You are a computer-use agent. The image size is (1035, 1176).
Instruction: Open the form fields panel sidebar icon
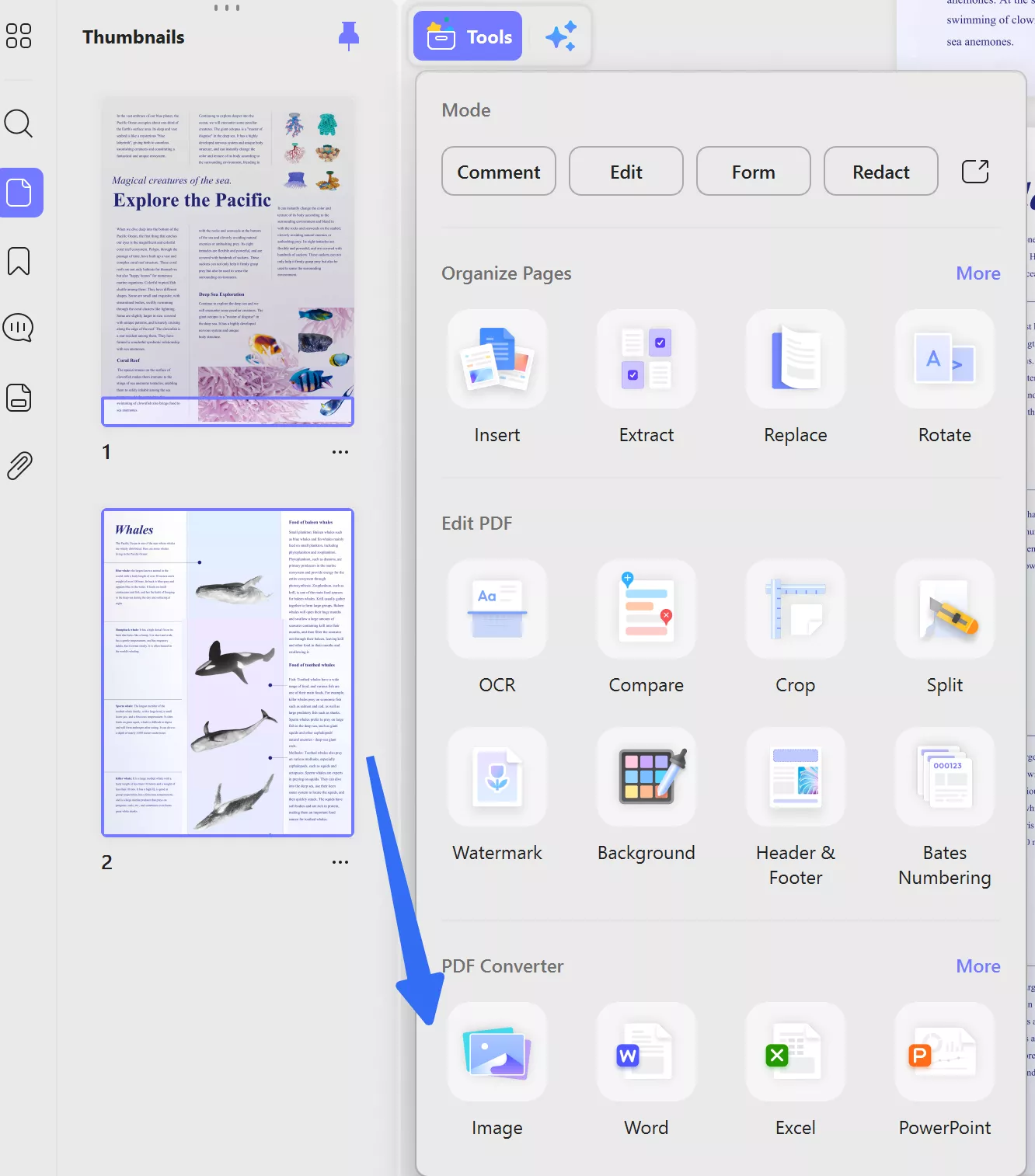pos(19,397)
